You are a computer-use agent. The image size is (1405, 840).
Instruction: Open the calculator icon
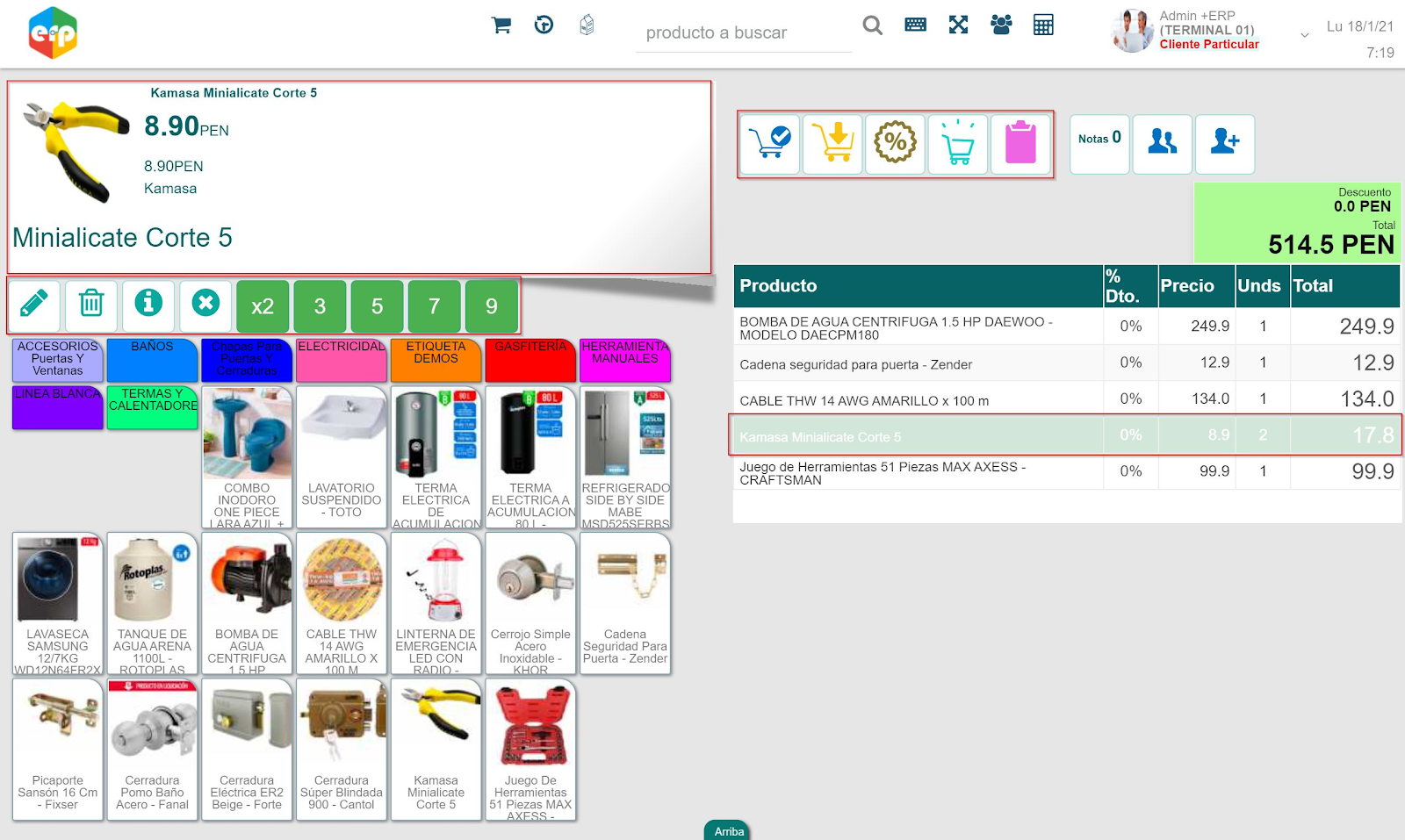pos(1043,25)
